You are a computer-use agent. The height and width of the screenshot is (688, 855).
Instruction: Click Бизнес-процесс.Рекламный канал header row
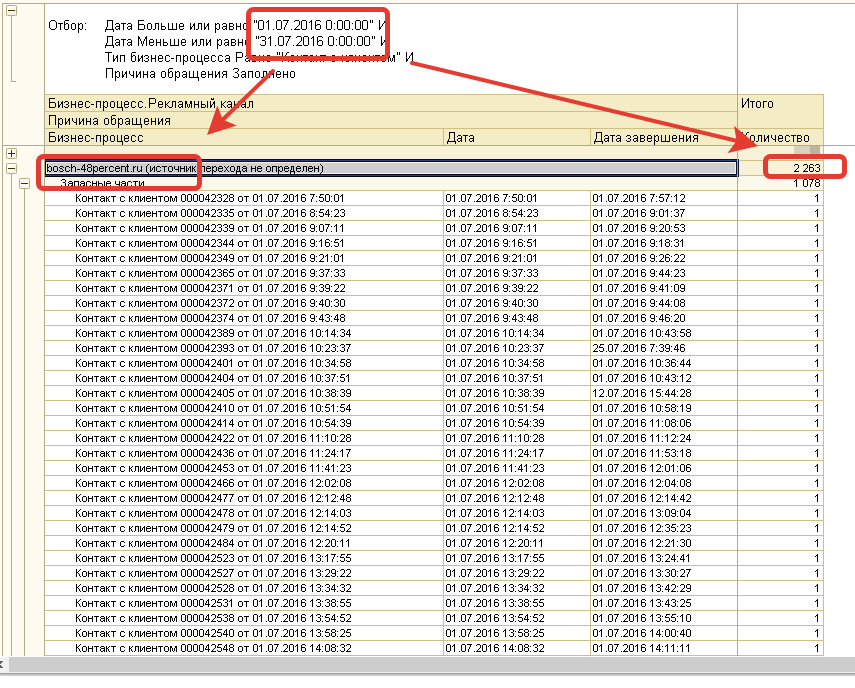[x=391, y=104]
